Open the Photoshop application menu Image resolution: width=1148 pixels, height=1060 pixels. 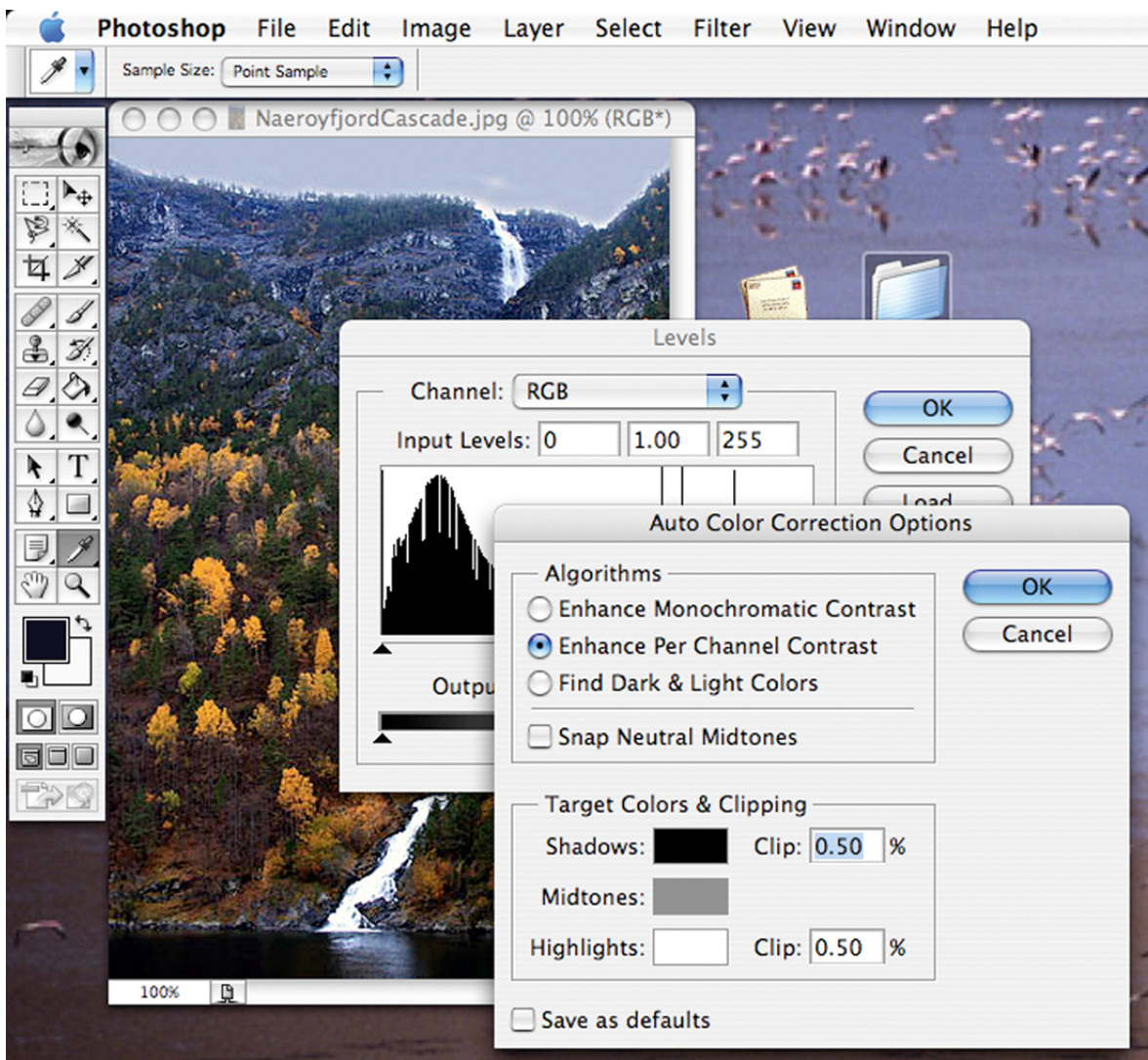click(x=161, y=27)
